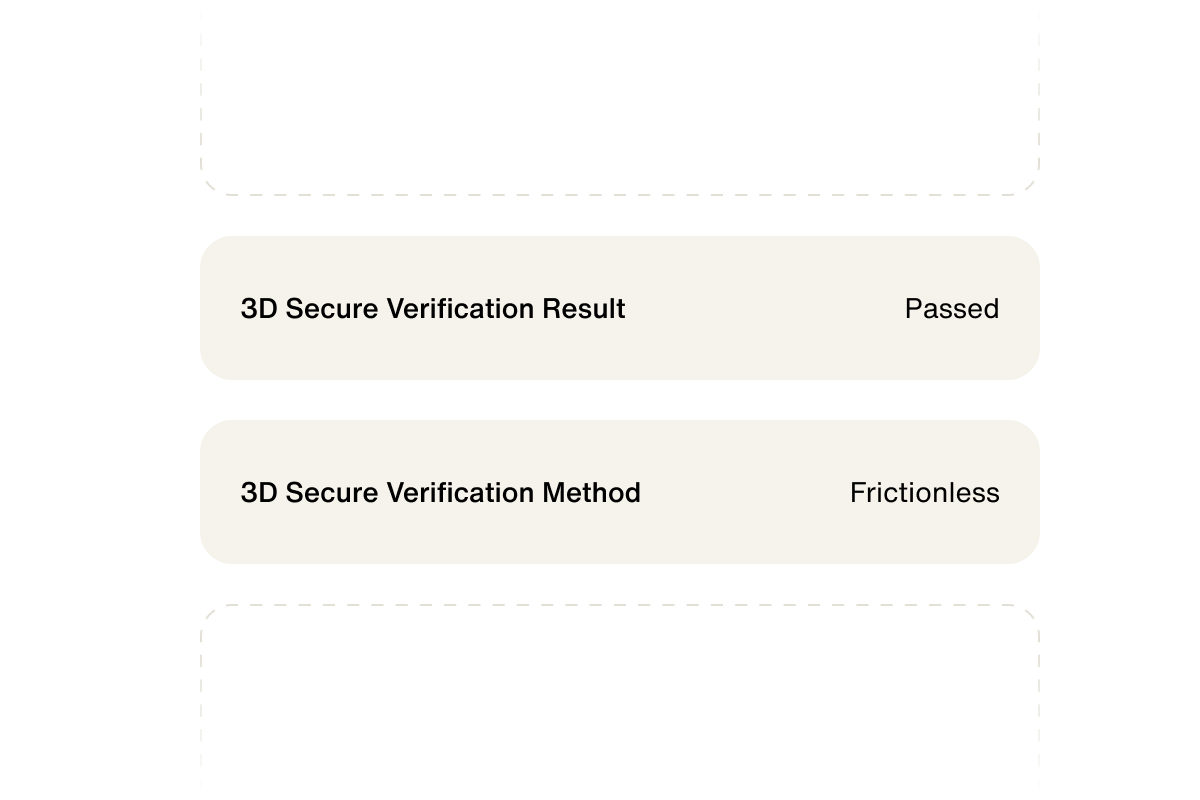Click the "3D Secure Verification Method" label

440,493
